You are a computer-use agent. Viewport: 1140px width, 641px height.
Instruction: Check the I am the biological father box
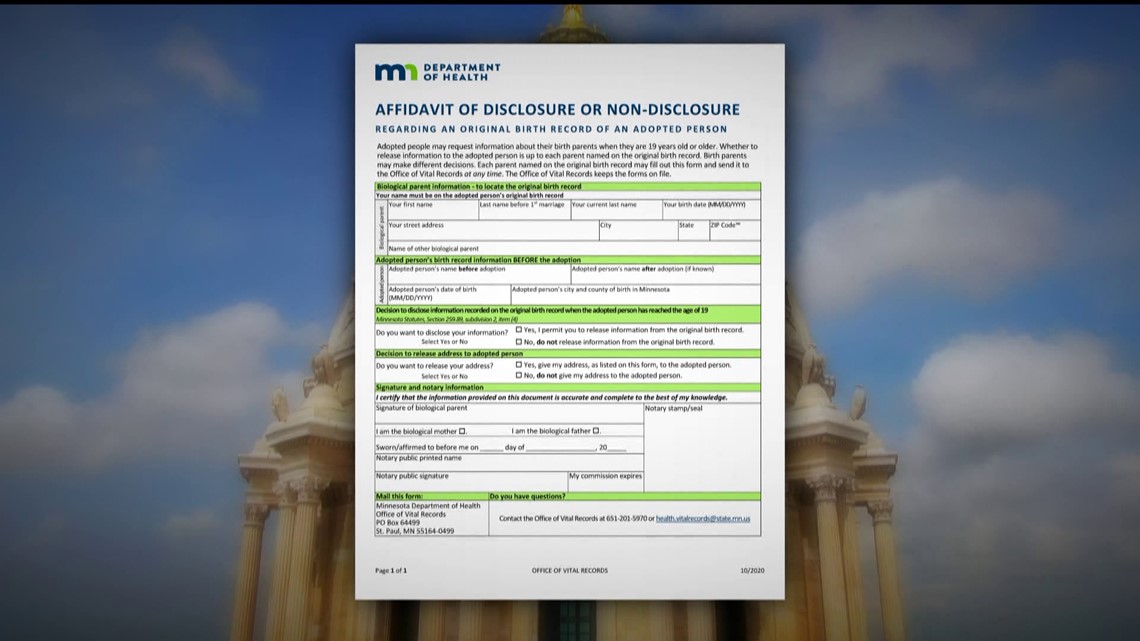(x=597, y=430)
